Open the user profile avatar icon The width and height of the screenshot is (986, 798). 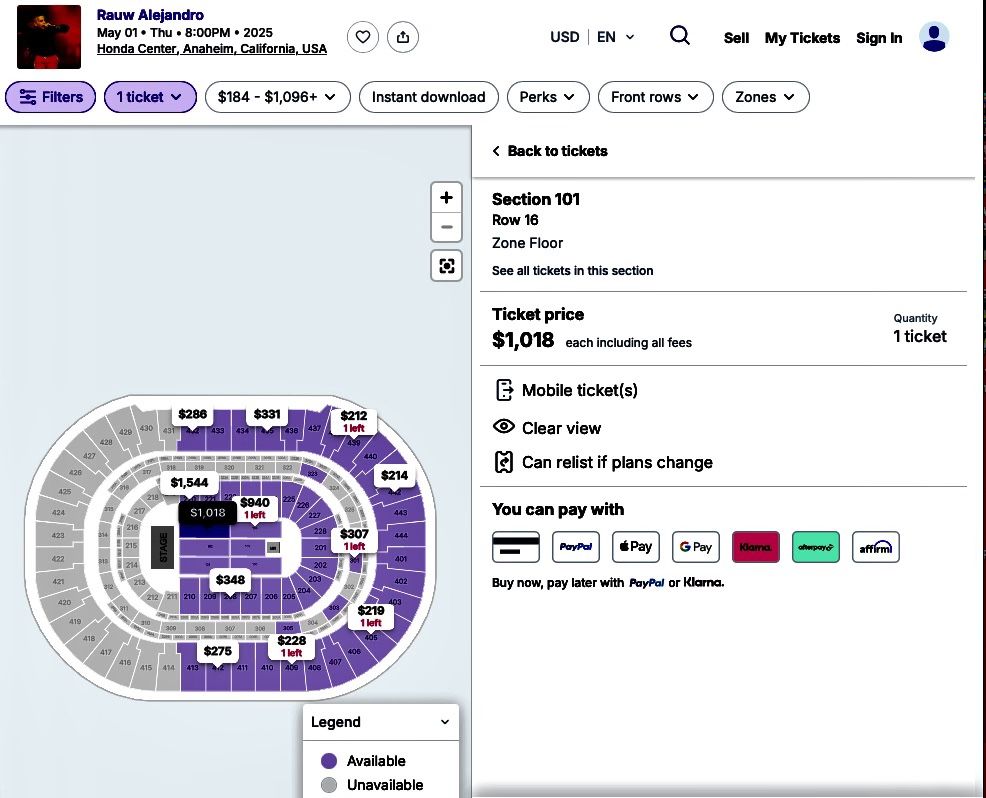click(934, 37)
